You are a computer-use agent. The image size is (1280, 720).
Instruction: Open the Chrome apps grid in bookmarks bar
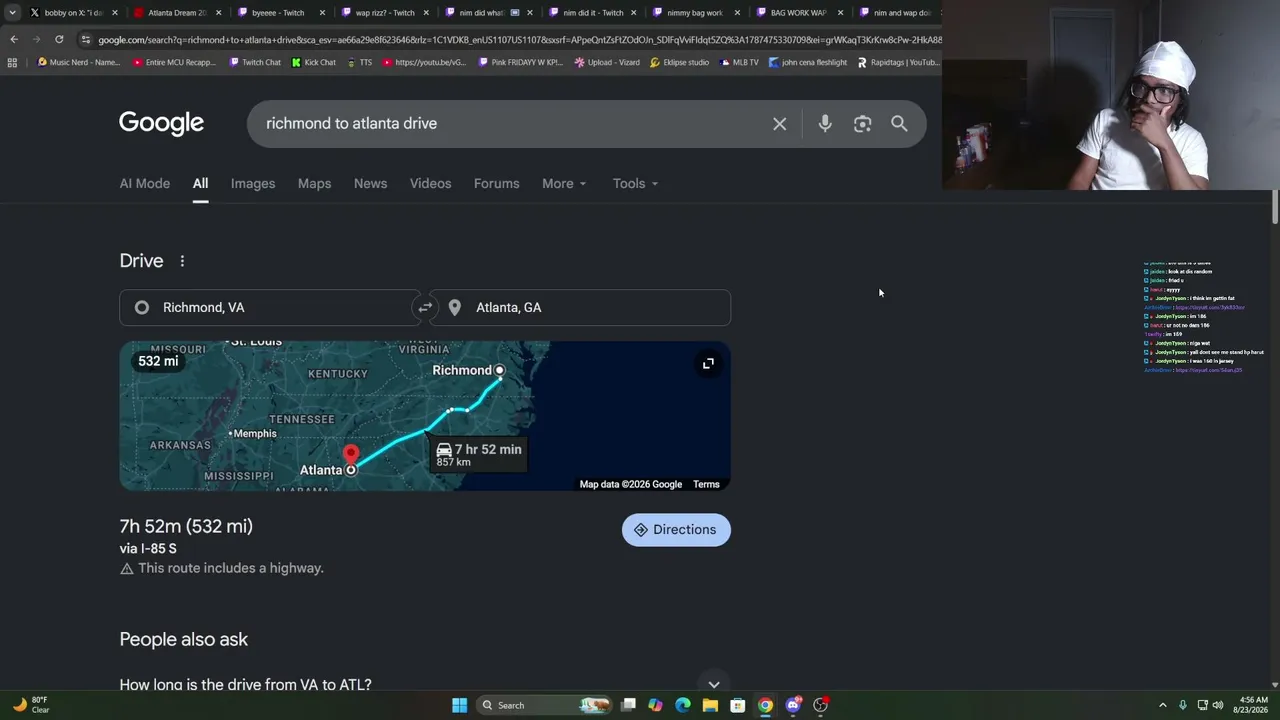[12, 62]
